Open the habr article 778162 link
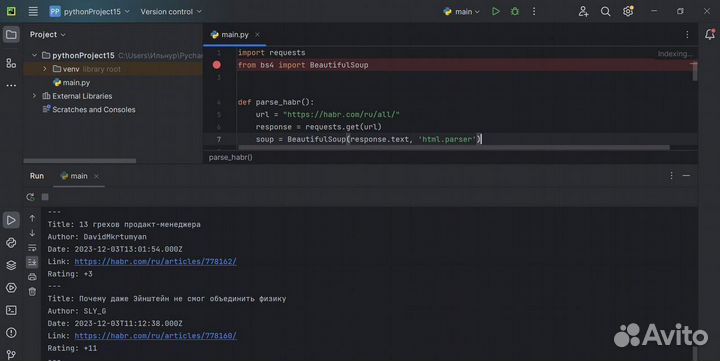This screenshot has width=720, height=361. (x=156, y=261)
